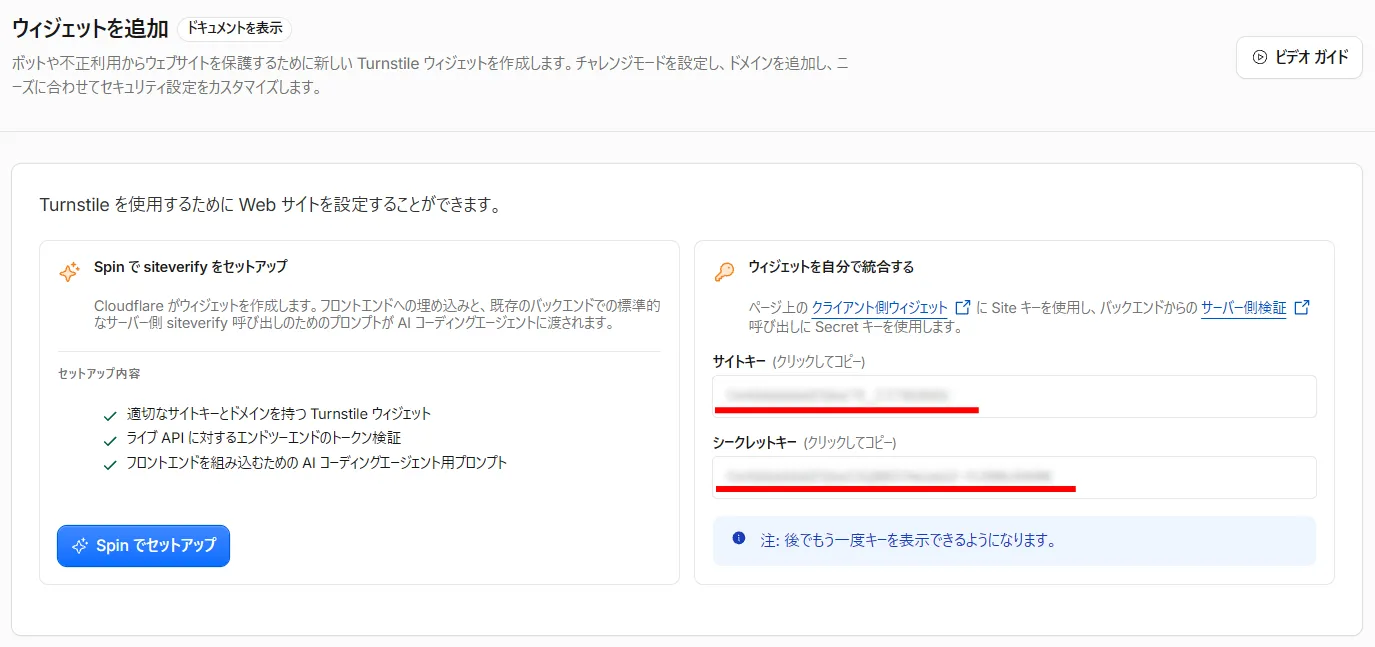Click the Spin でセットアップ button
Image resolution: width=1375 pixels, height=647 pixels.
click(x=143, y=545)
